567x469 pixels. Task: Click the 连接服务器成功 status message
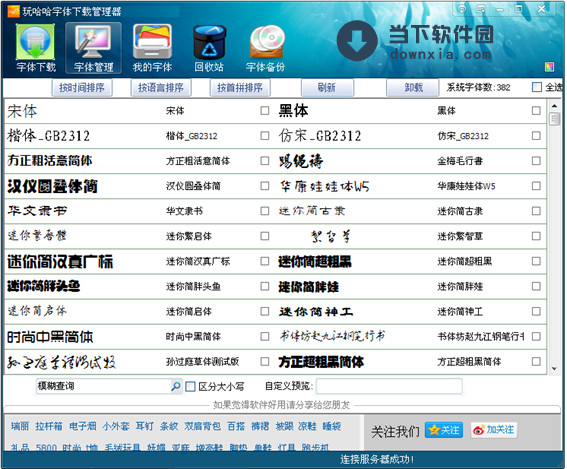(x=376, y=460)
